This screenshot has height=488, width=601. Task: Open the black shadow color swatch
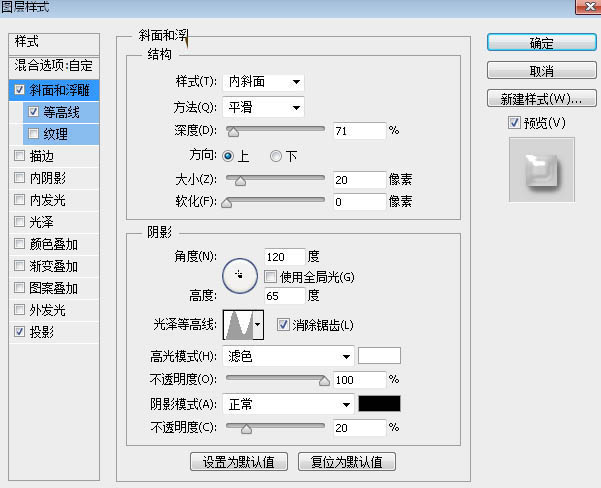click(379, 404)
